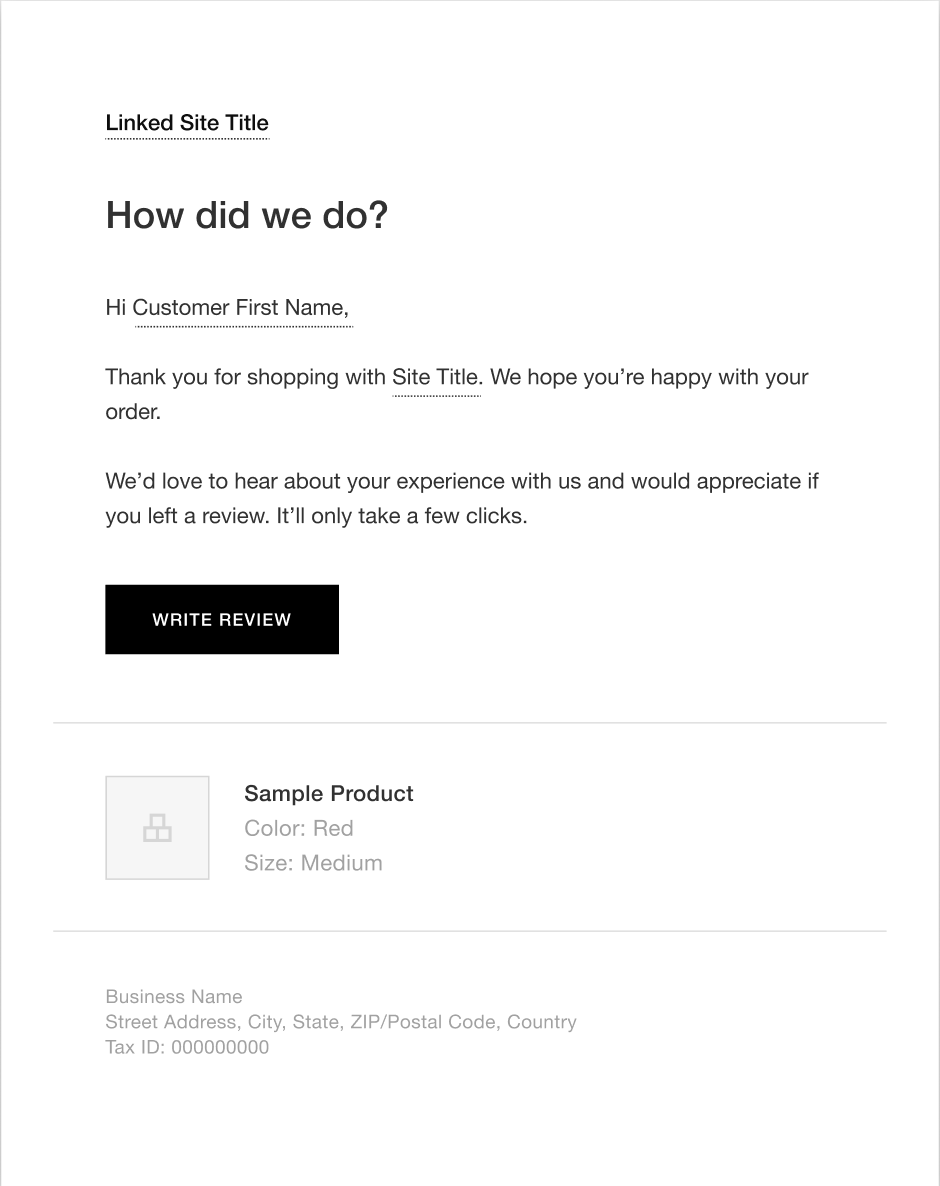Click the Tax ID footer line
940x1186 pixels.
click(187, 1048)
